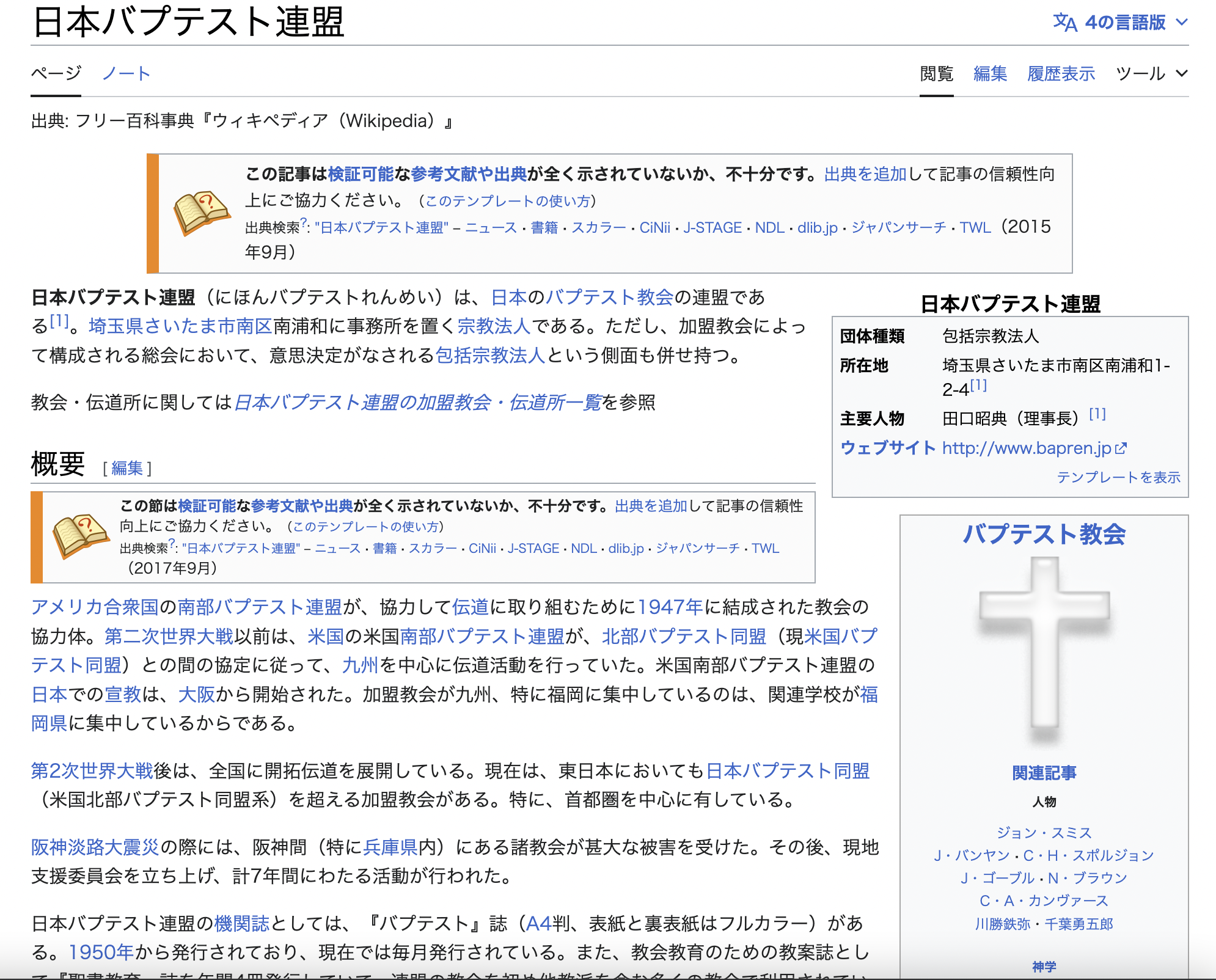The width and height of the screenshot is (1216, 980).
Task: Open 日本バプテスト連盟の加盟教会・伝道所一覧 link
Action: coord(418,403)
